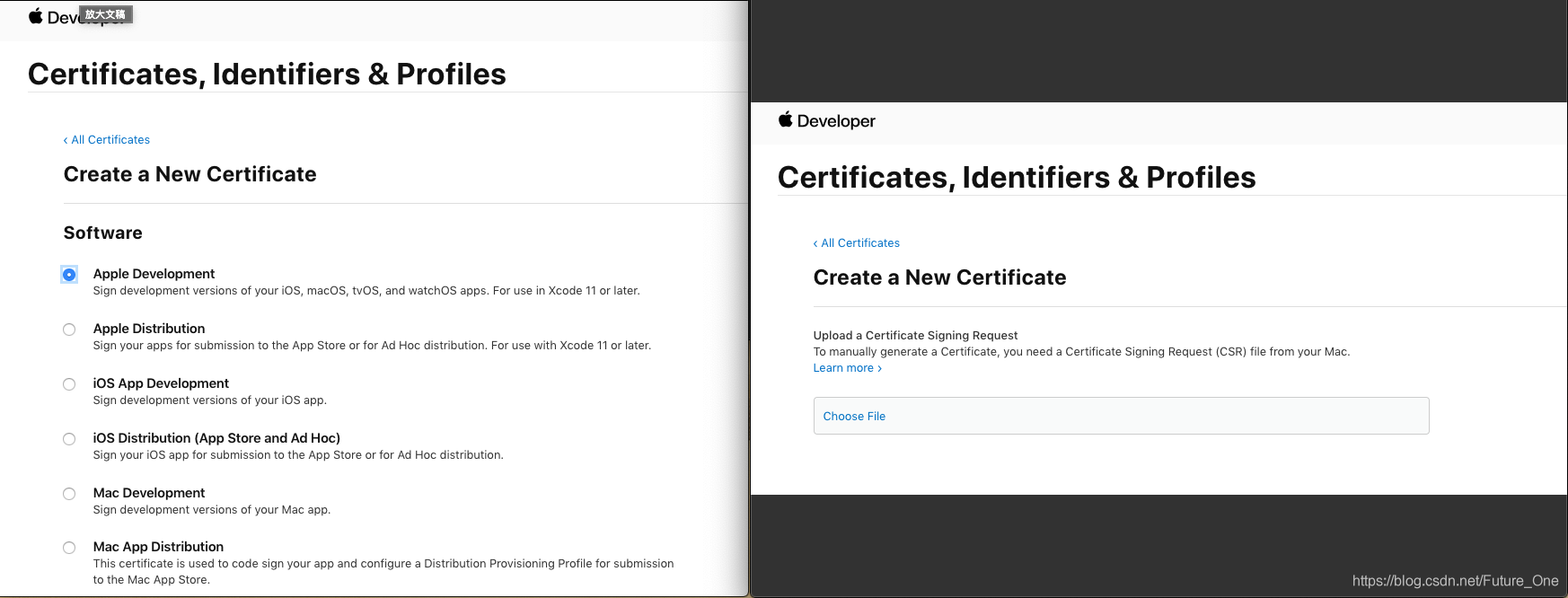Select the Mac App Distribution radio button
Image resolution: width=1568 pixels, height=598 pixels.
(69, 548)
